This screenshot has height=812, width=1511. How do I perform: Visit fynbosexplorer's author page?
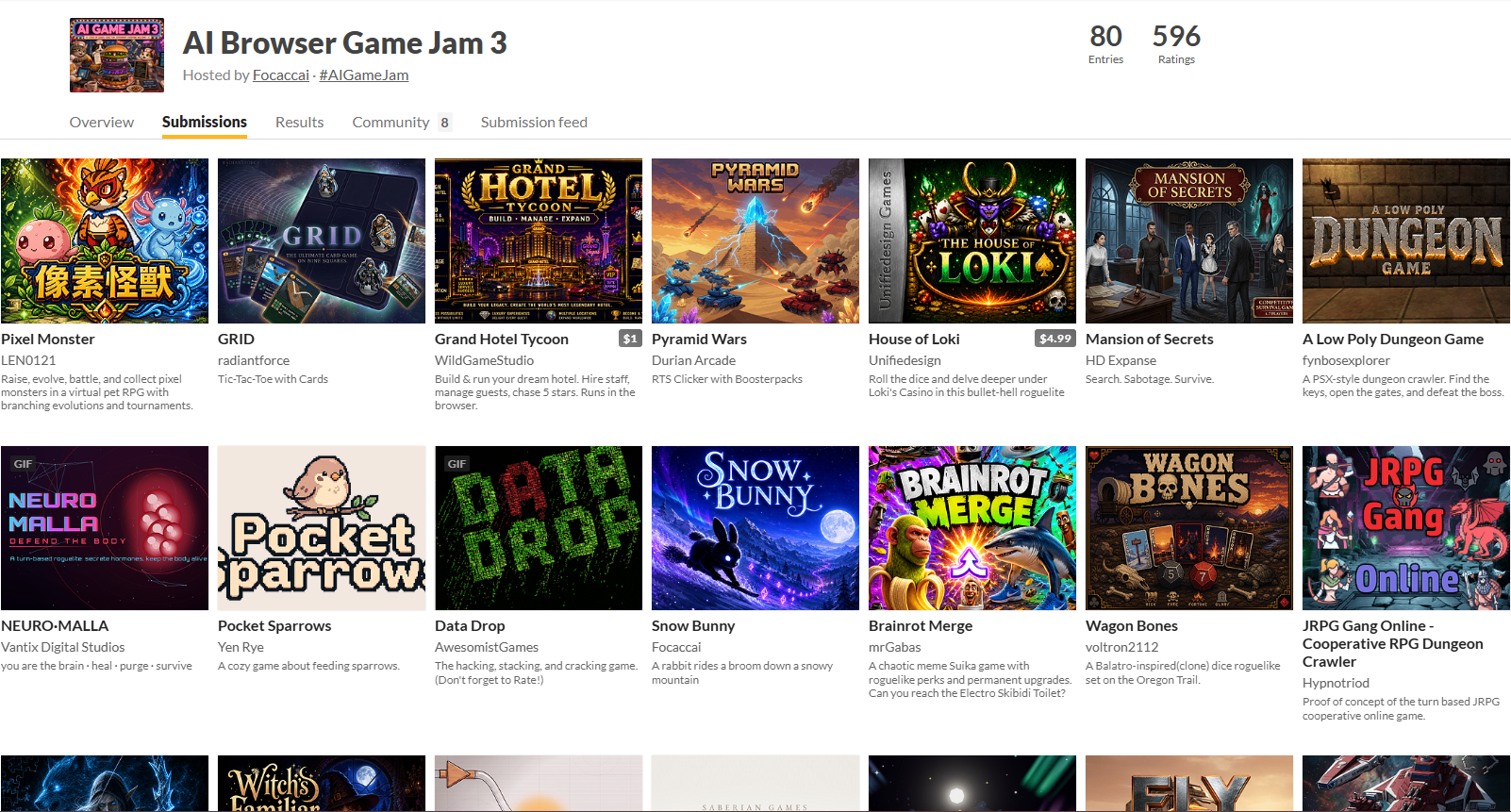coord(1347,360)
